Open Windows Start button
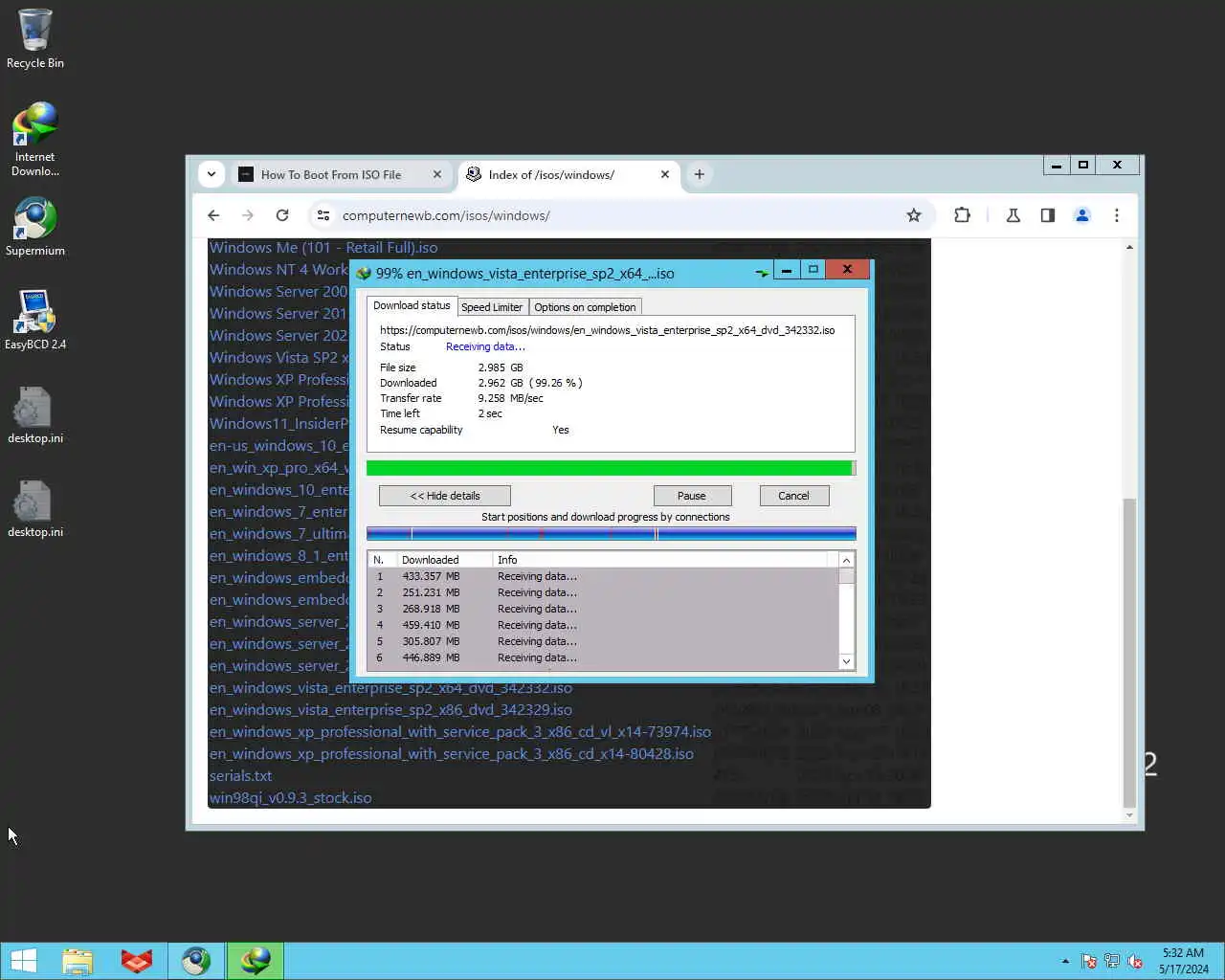Screen dimensions: 1225x980 pos(24,961)
